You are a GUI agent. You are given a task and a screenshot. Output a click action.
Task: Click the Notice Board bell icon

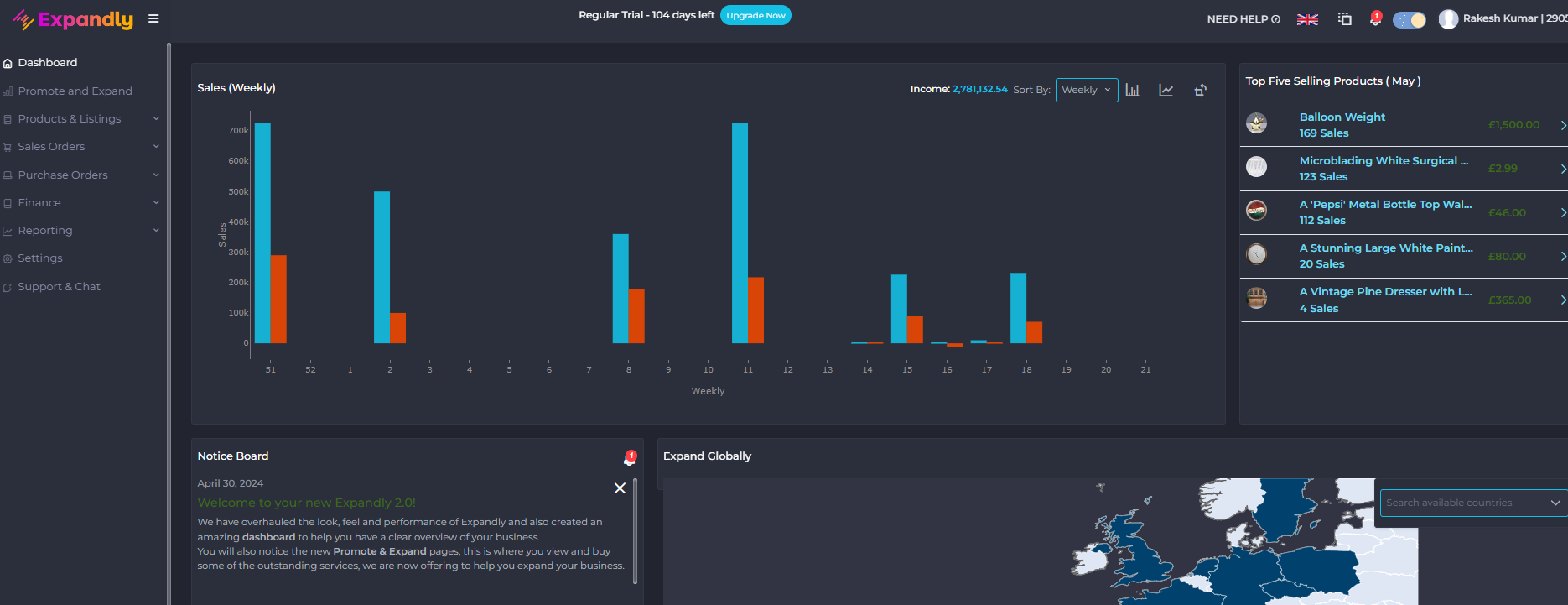point(630,457)
